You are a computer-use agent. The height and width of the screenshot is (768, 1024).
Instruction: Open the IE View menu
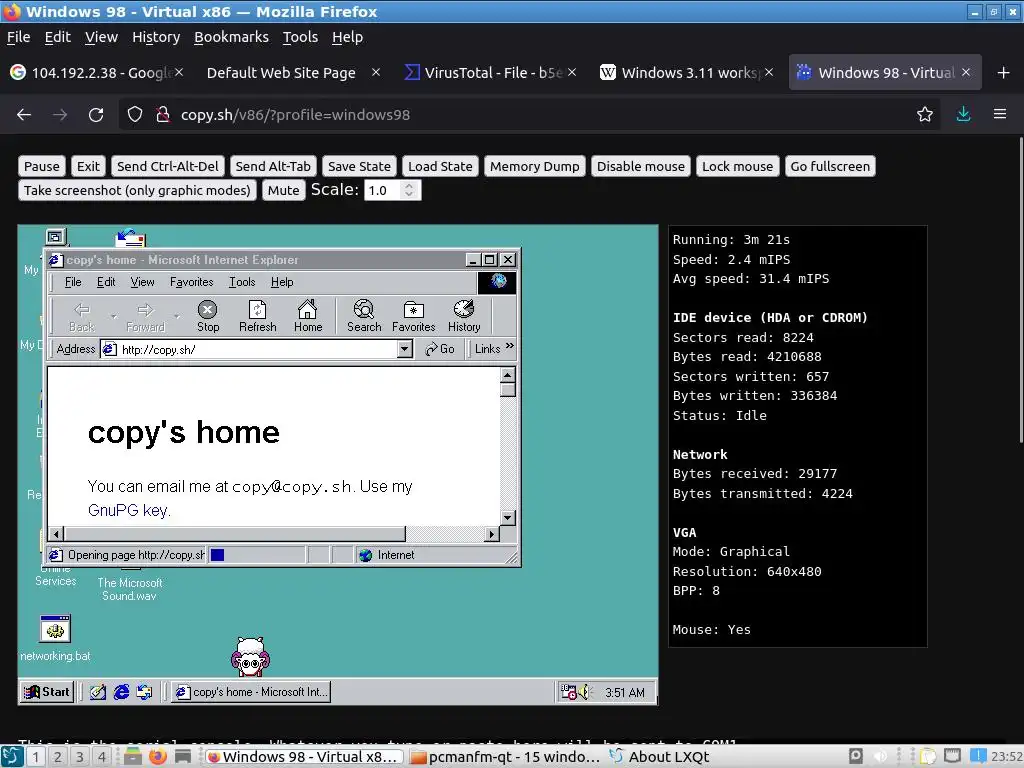point(142,282)
